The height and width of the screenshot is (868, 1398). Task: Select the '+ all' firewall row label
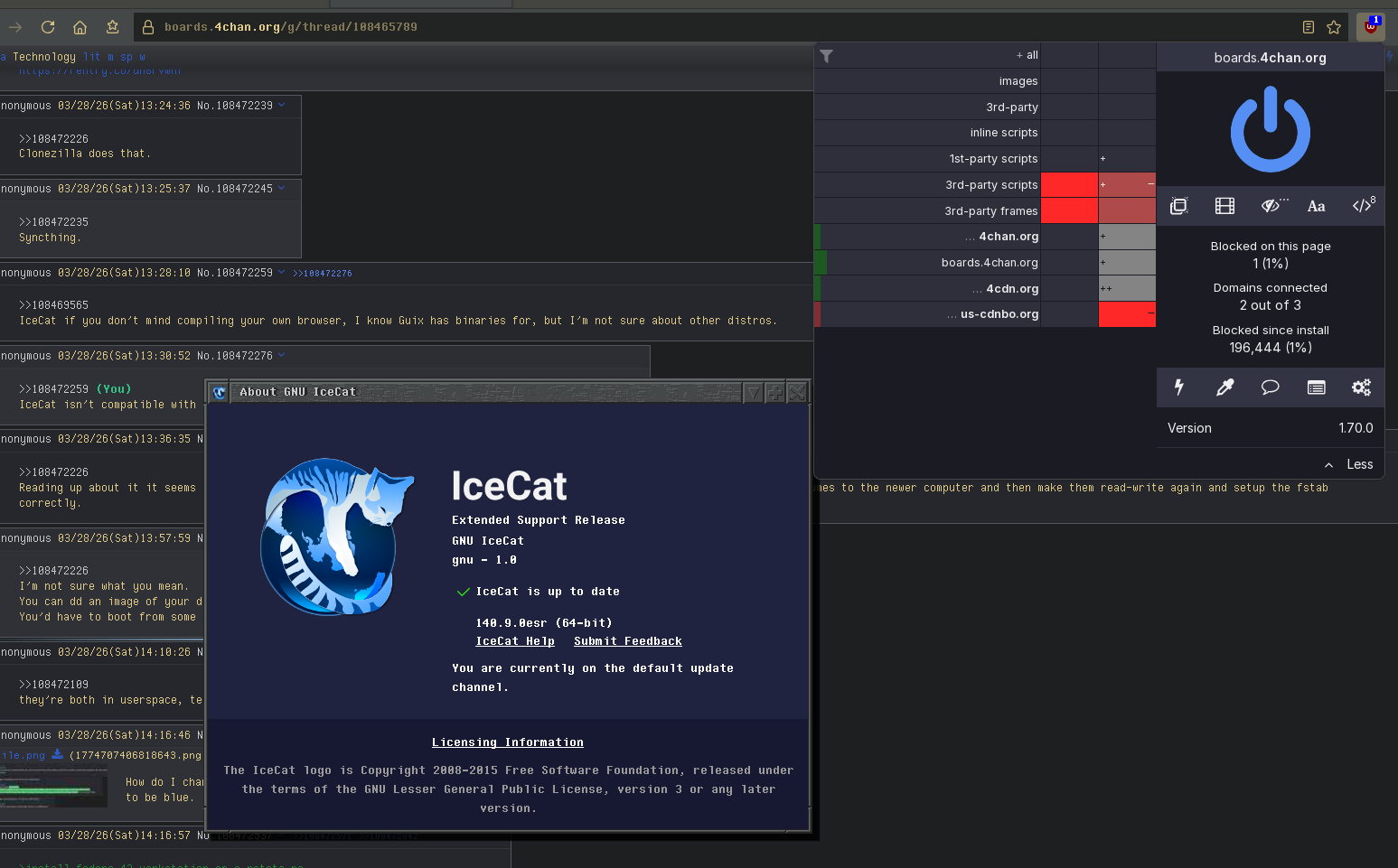(x=1027, y=55)
